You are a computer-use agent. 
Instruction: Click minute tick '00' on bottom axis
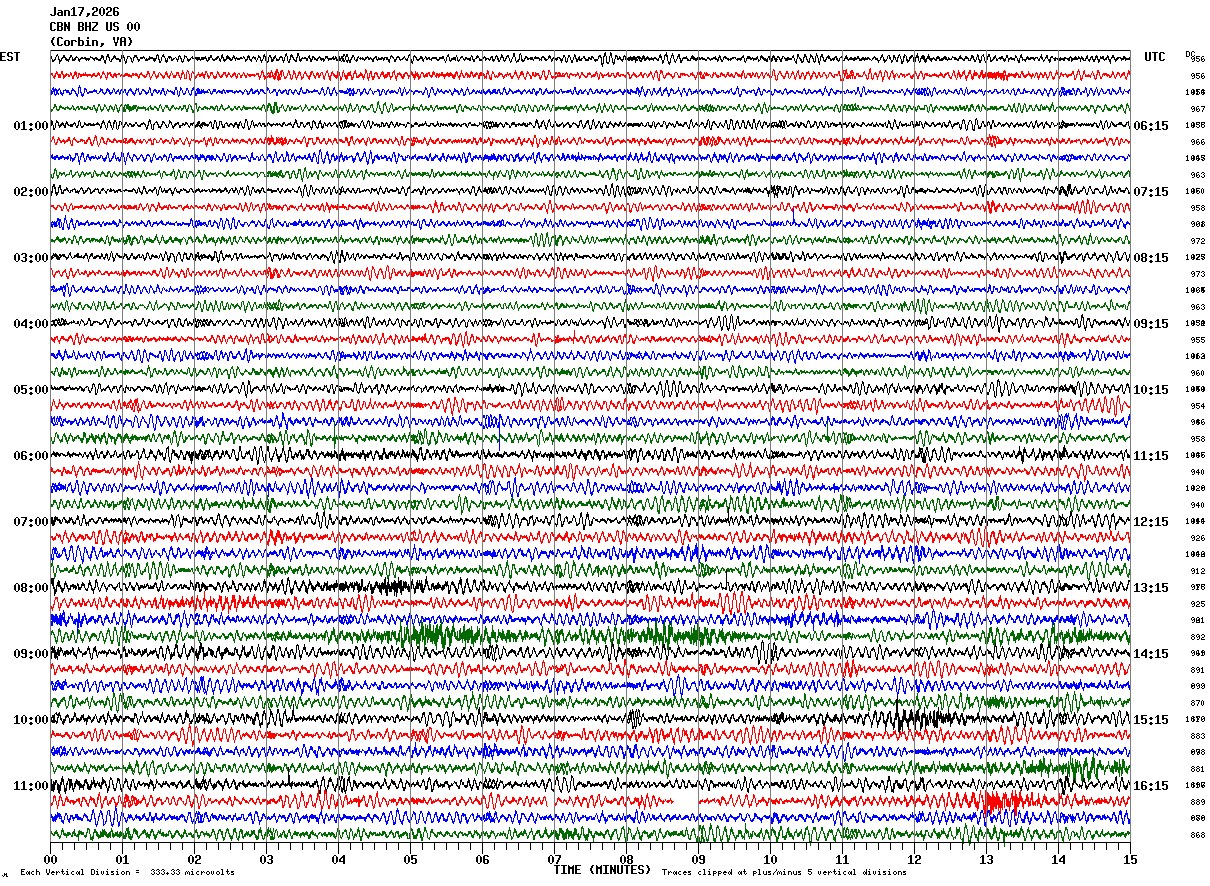(50, 859)
